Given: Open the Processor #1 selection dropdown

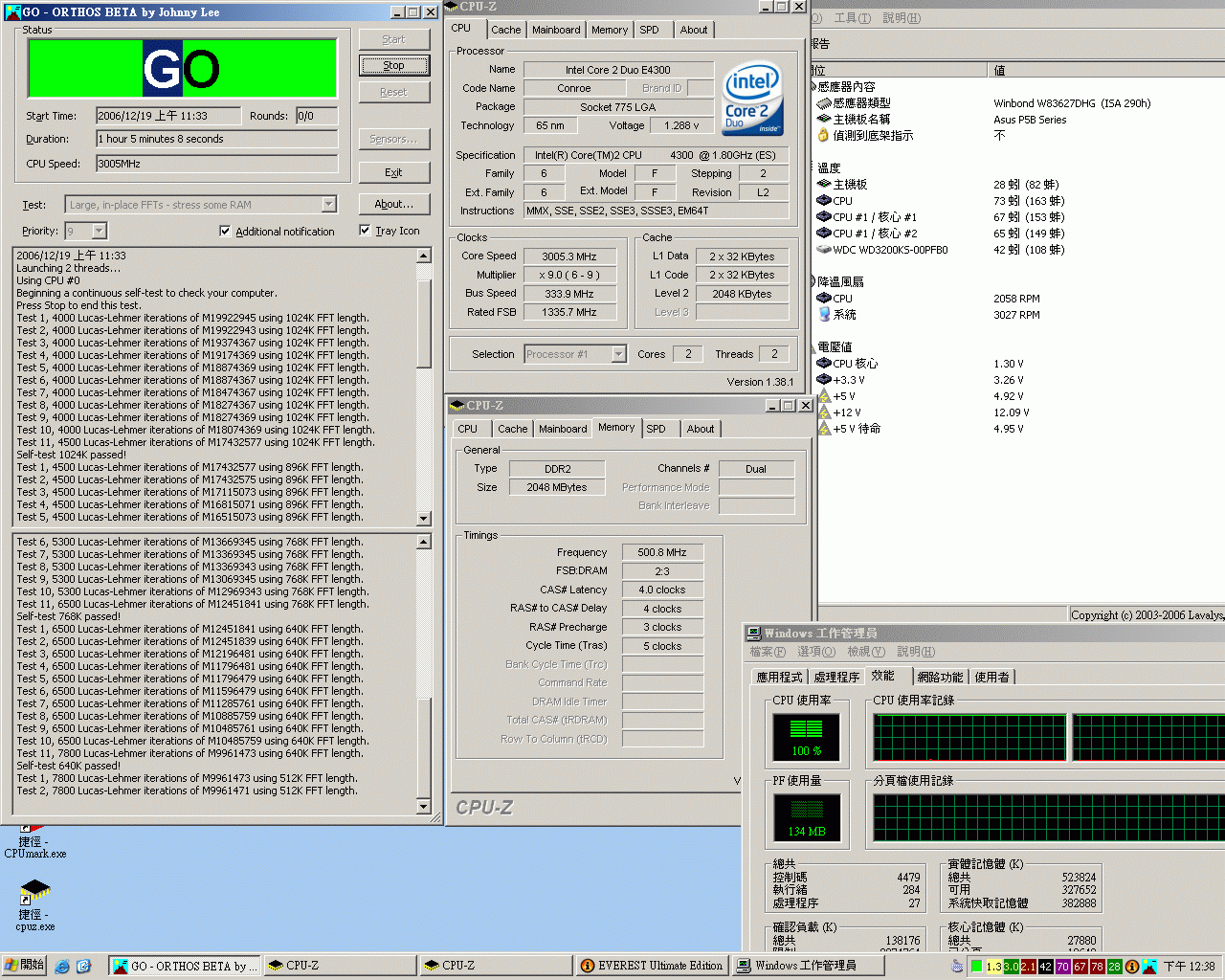Looking at the screenshot, I should click(618, 354).
